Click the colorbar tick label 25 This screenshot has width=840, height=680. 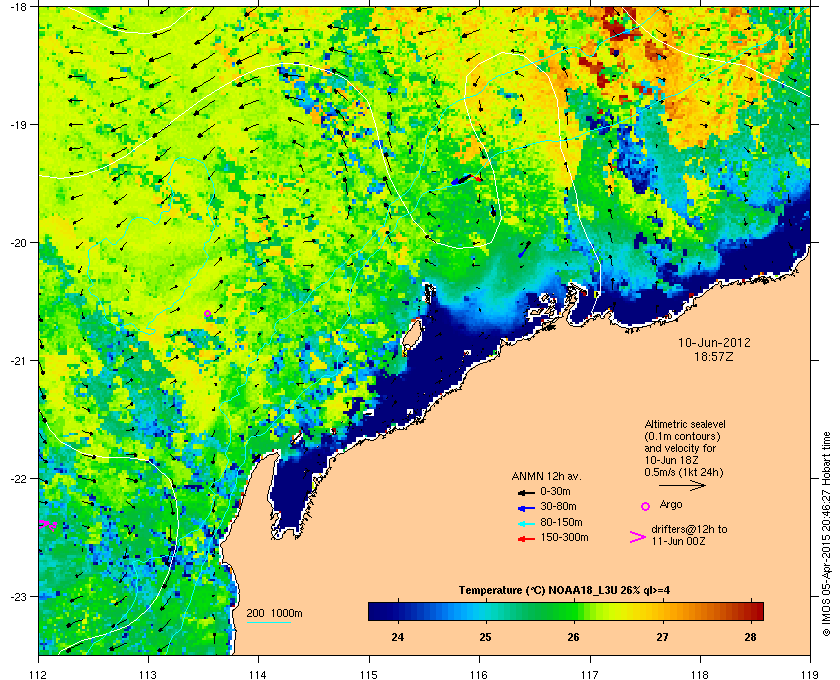[485, 637]
